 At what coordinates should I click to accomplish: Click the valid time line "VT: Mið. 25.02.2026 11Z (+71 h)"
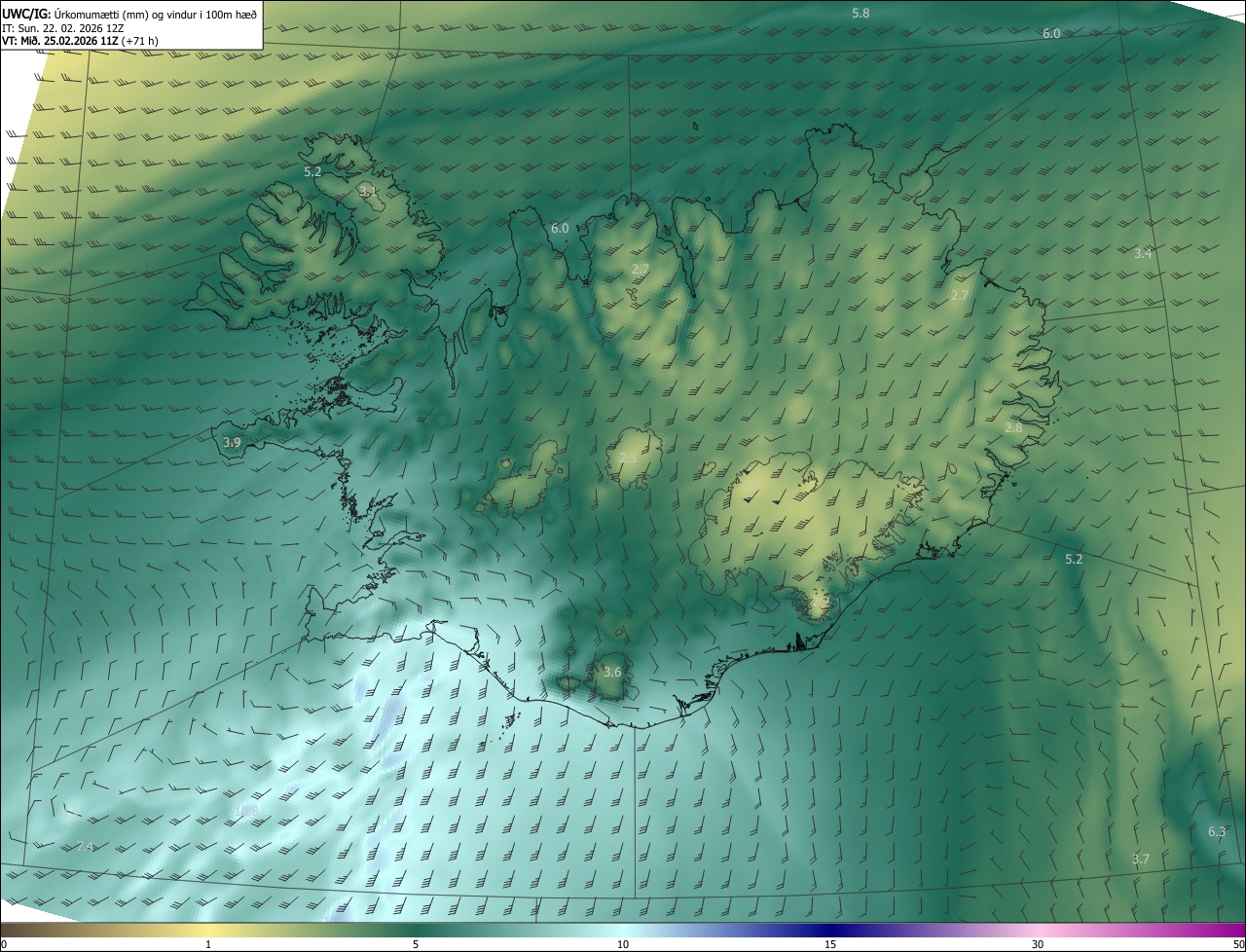coord(78,42)
